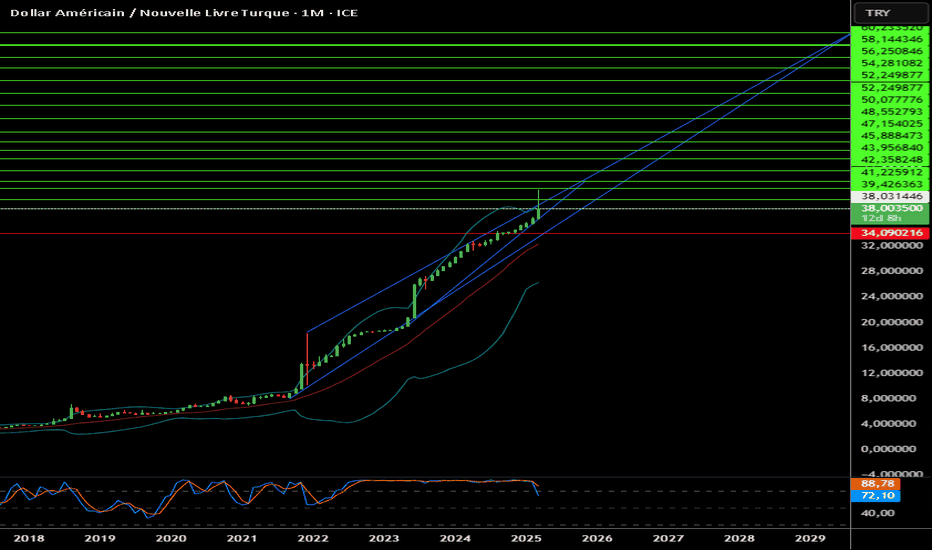Select the red horizontal support line
Screen dimensions: 932x550
pyautogui.click(x=425, y=234)
